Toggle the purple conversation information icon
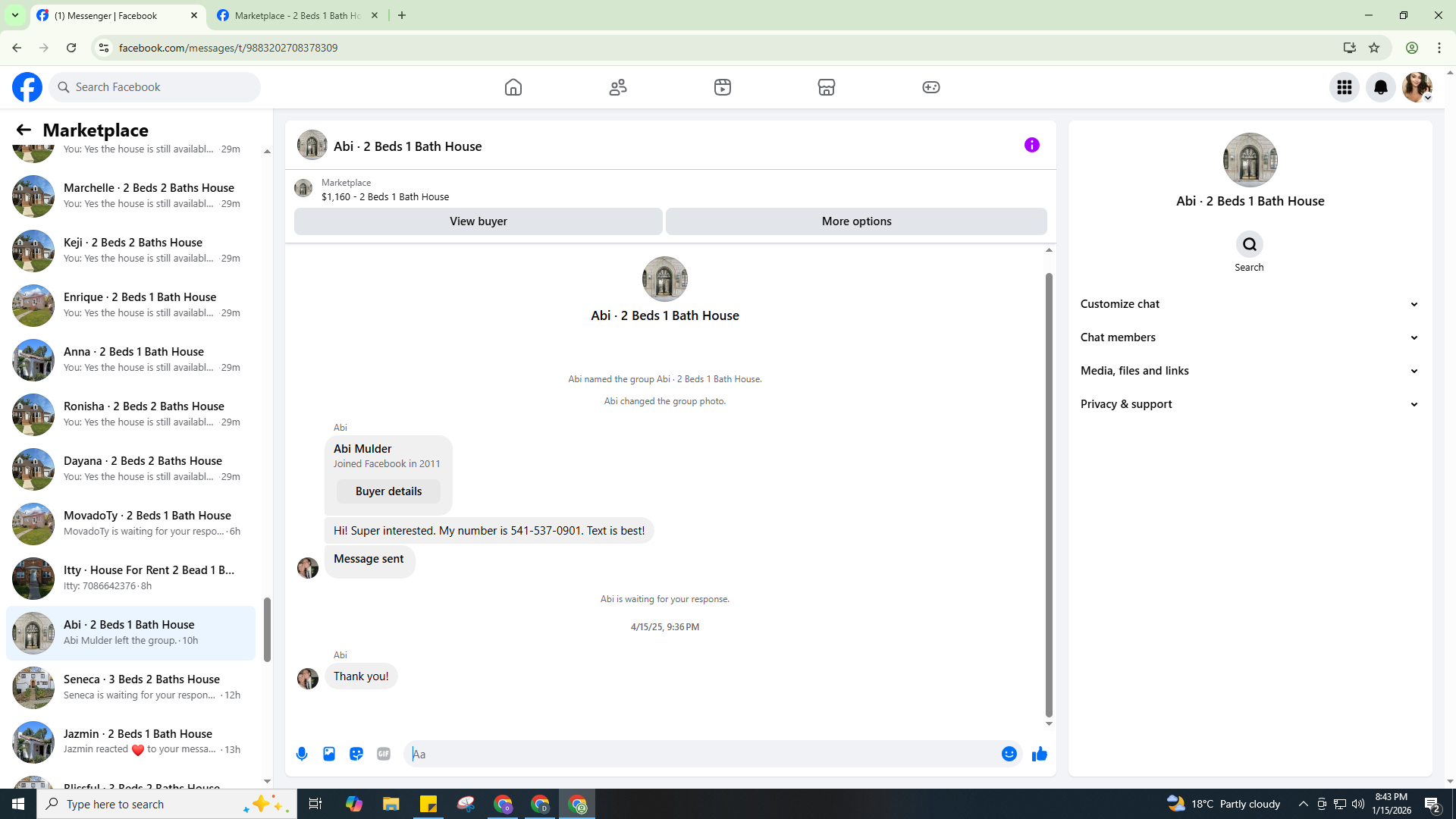The image size is (1456, 819). 1032,145
